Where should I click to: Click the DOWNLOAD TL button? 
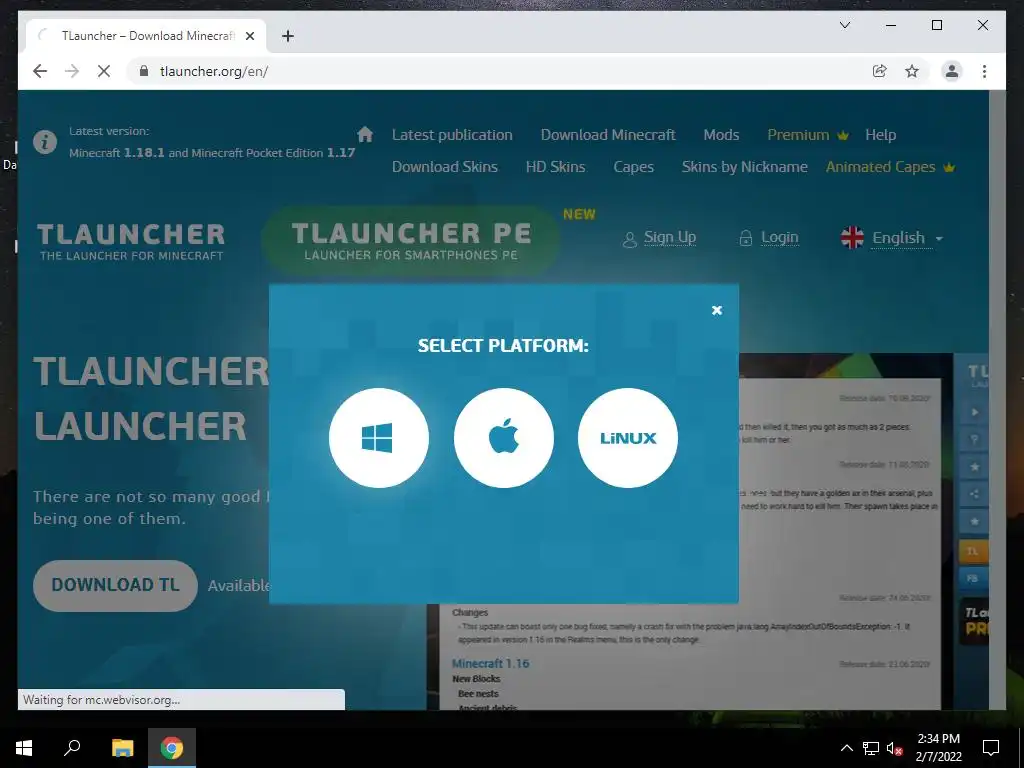[x=115, y=585]
